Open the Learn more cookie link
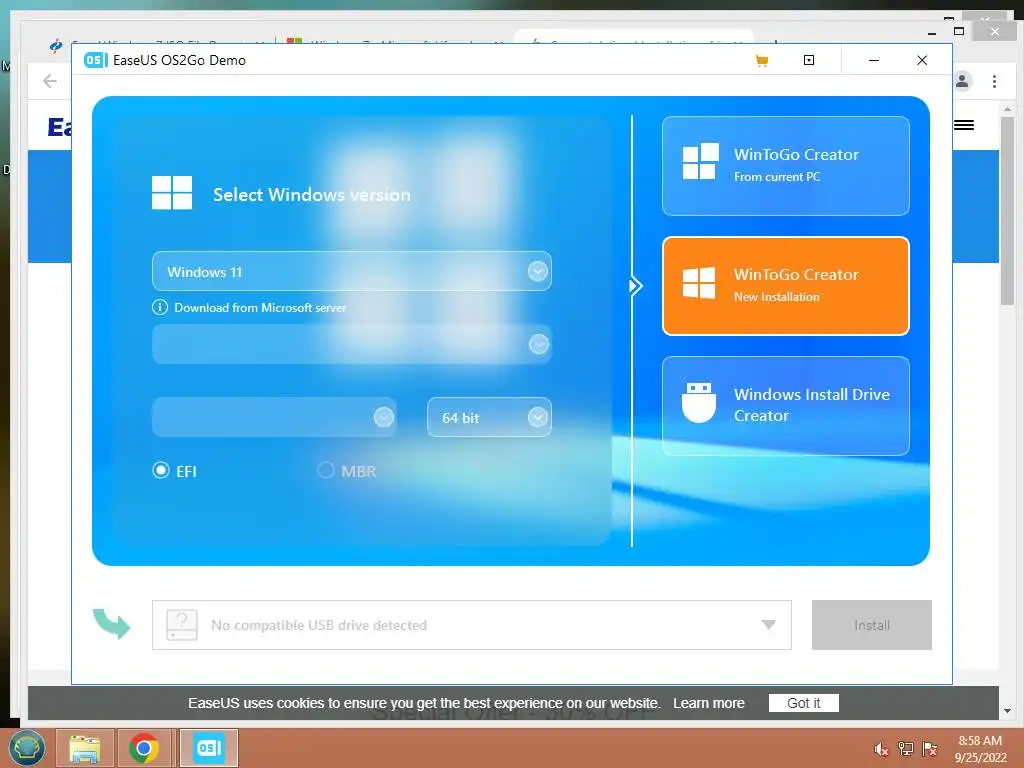 (x=709, y=703)
